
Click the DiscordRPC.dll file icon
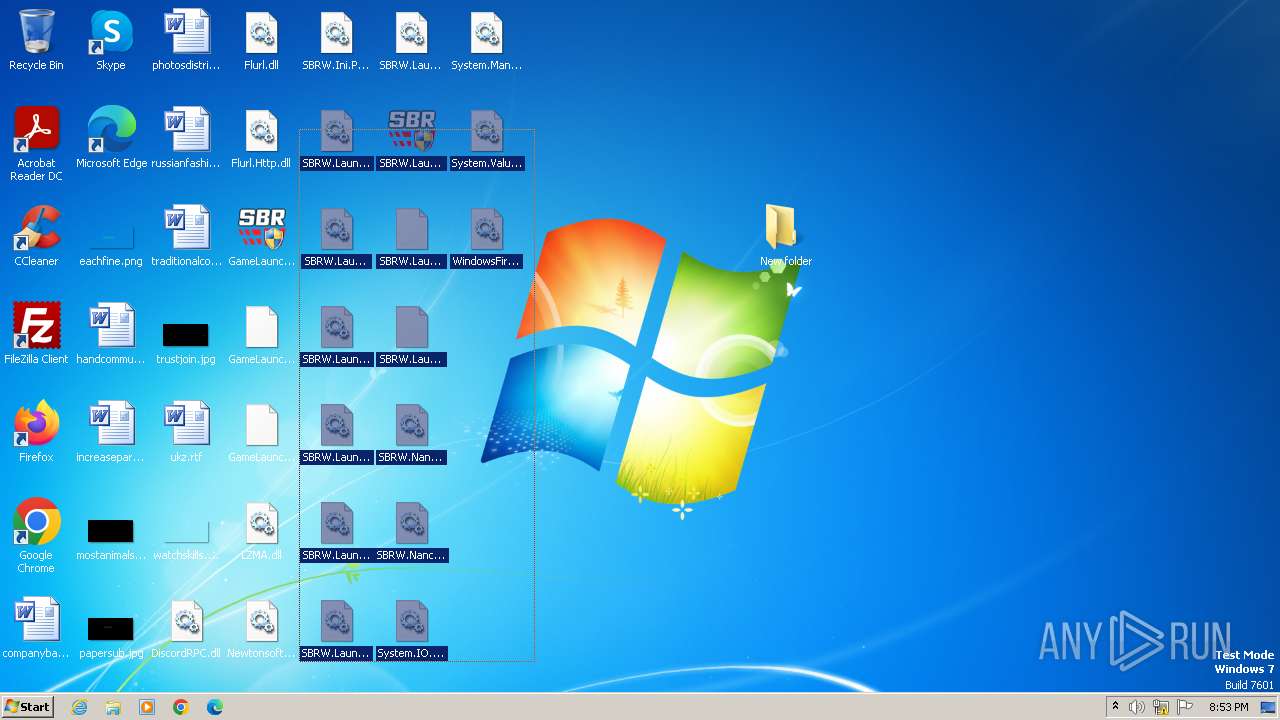[186, 629]
